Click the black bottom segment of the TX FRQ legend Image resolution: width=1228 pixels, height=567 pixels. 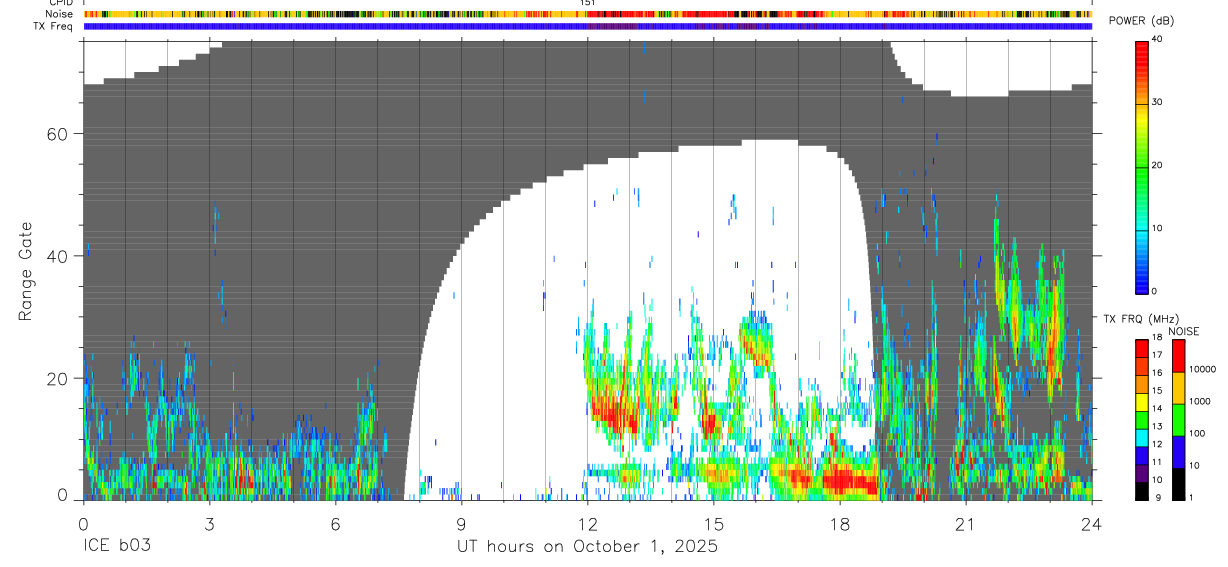tap(1142, 490)
